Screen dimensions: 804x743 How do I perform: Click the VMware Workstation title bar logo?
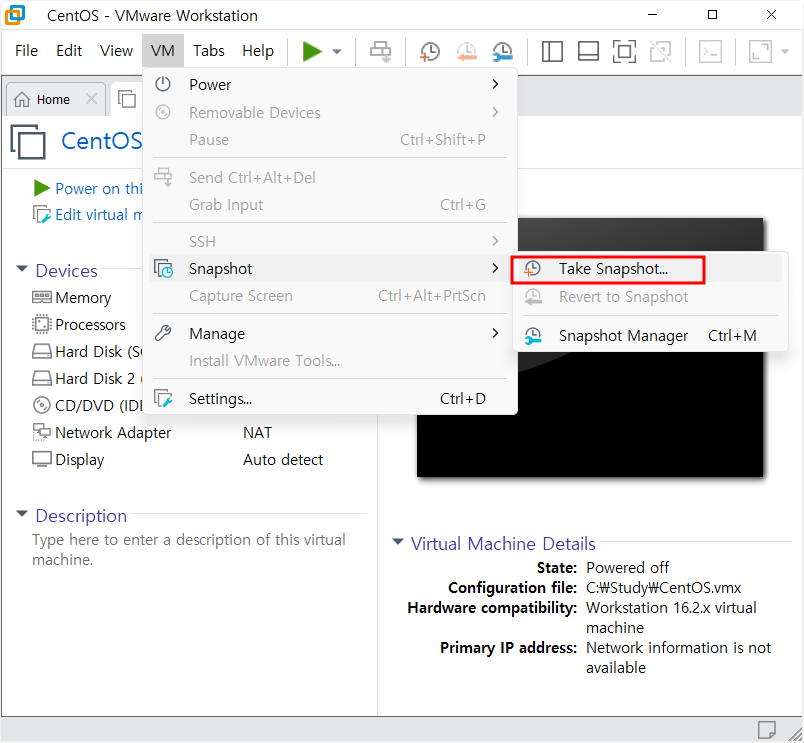click(15, 15)
